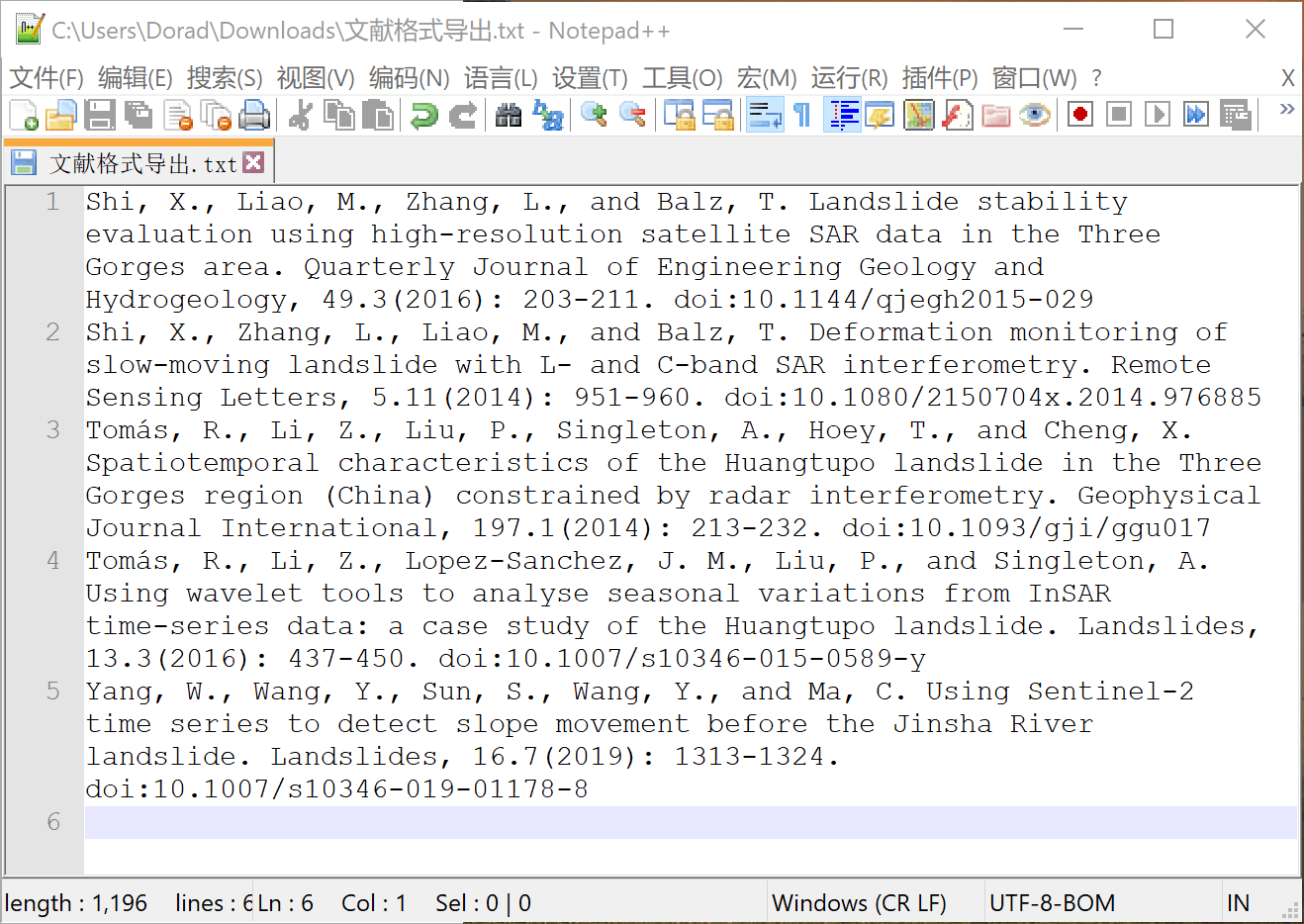Viewport: 1304px width, 924px height.
Task: Click the Print icon in toolbar
Action: pos(254,116)
